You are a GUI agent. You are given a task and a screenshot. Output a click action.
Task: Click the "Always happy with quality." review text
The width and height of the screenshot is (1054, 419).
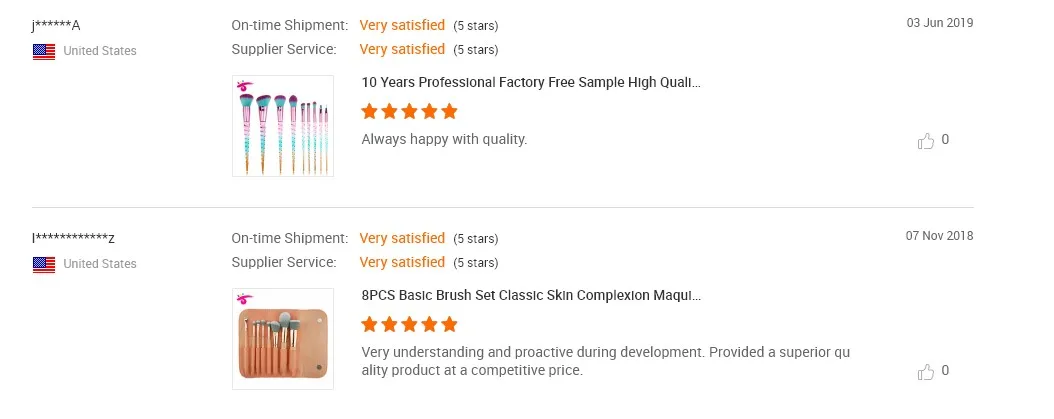point(444,139)
